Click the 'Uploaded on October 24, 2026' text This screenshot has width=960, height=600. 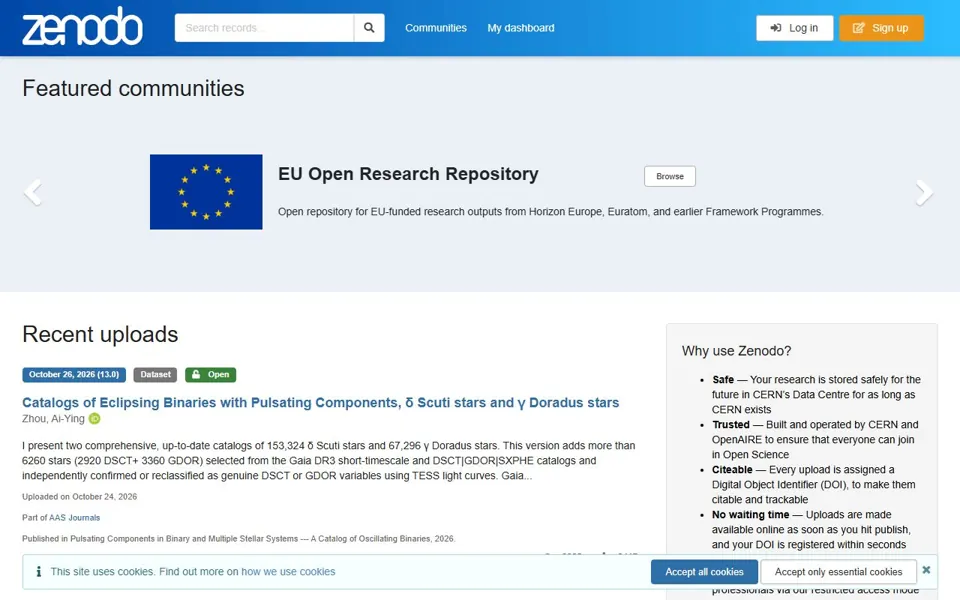pos(80,497)
